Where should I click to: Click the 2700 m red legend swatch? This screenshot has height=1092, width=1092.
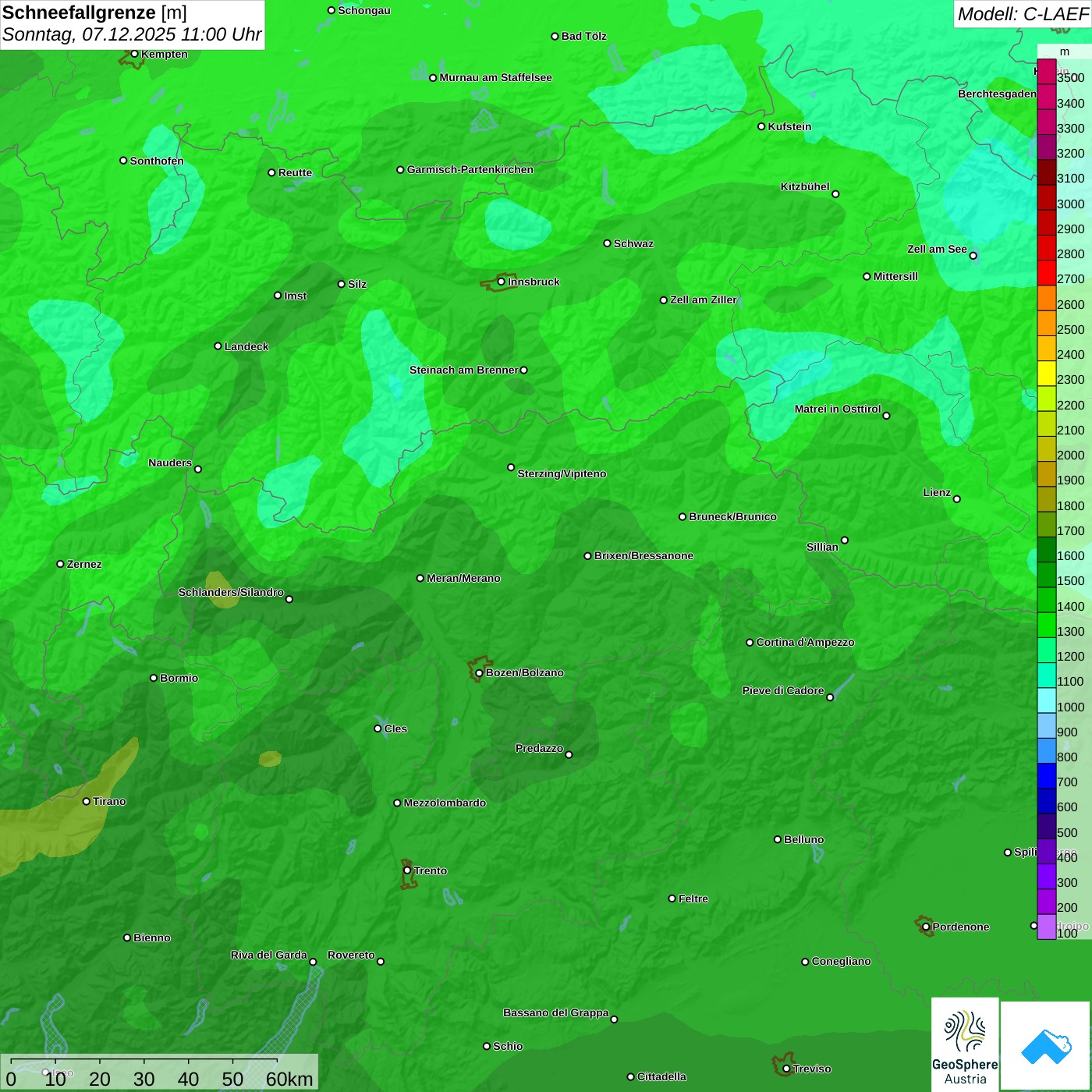coord(1047,273)
